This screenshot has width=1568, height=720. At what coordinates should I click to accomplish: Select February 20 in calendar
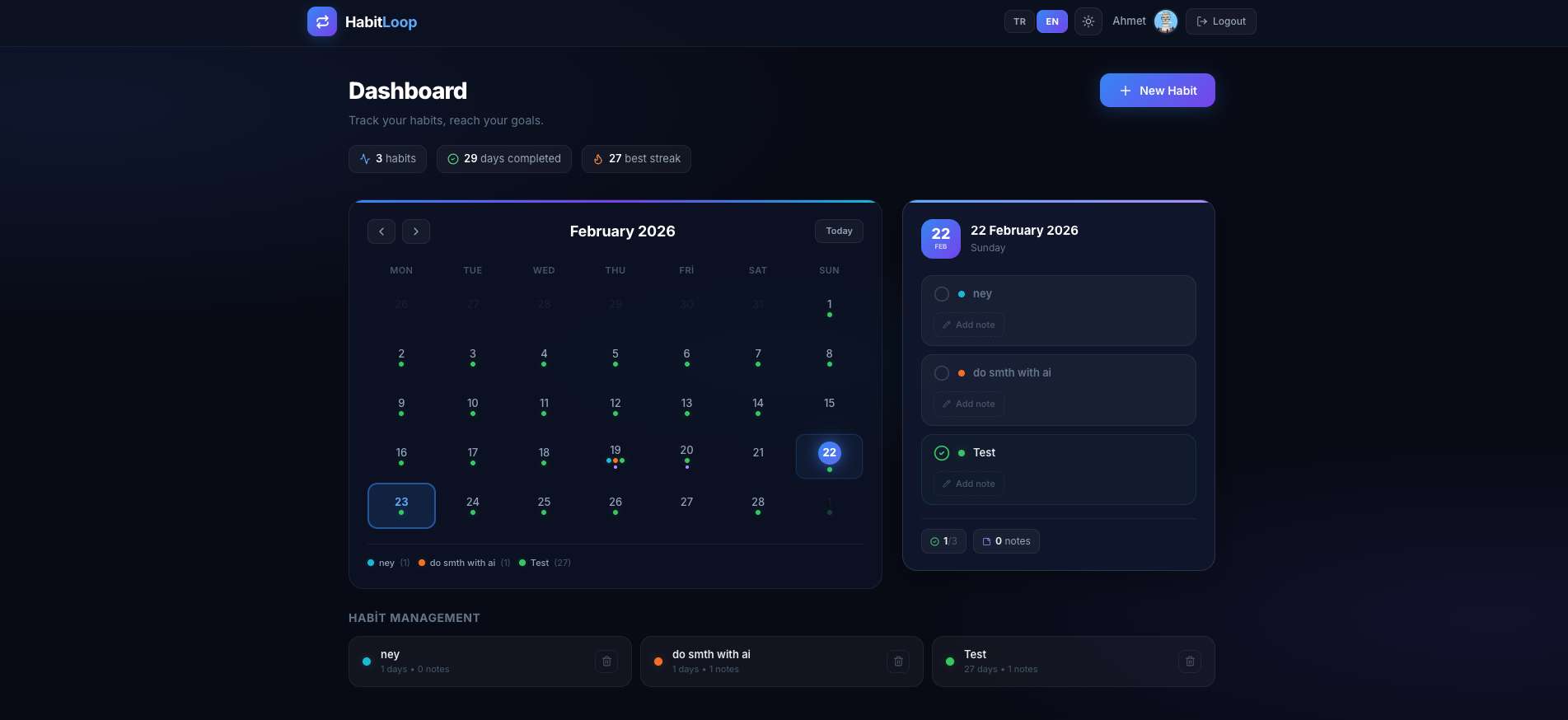[x=687, y=456]
